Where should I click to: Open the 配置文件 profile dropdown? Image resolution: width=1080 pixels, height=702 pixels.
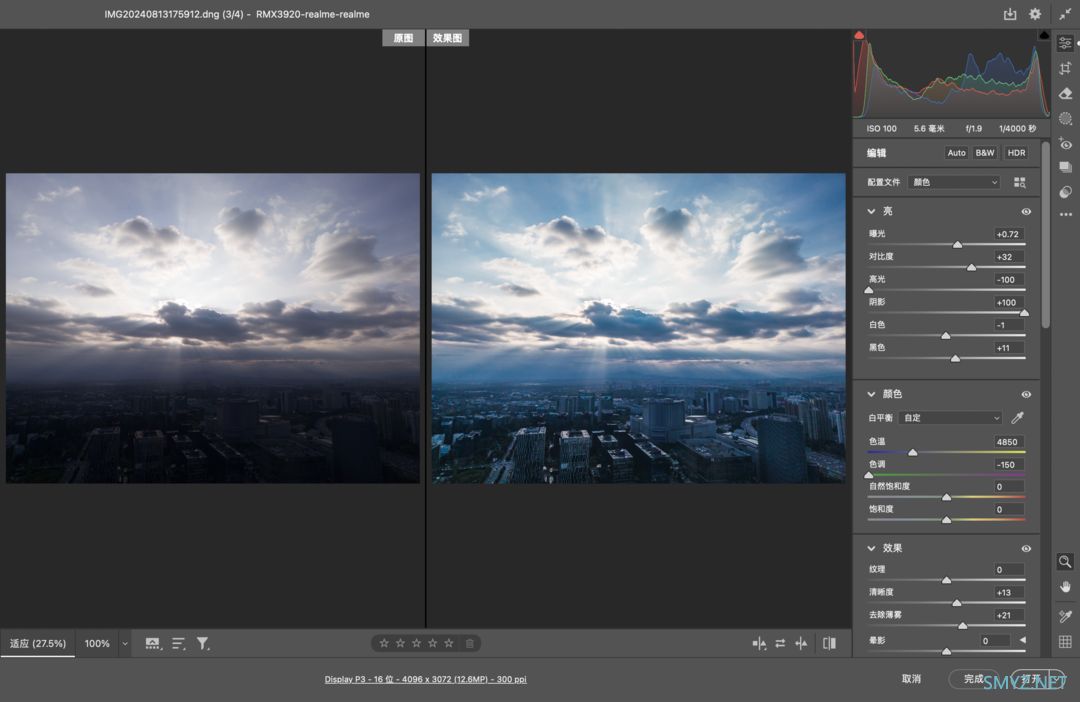click(x=954, y=182)
